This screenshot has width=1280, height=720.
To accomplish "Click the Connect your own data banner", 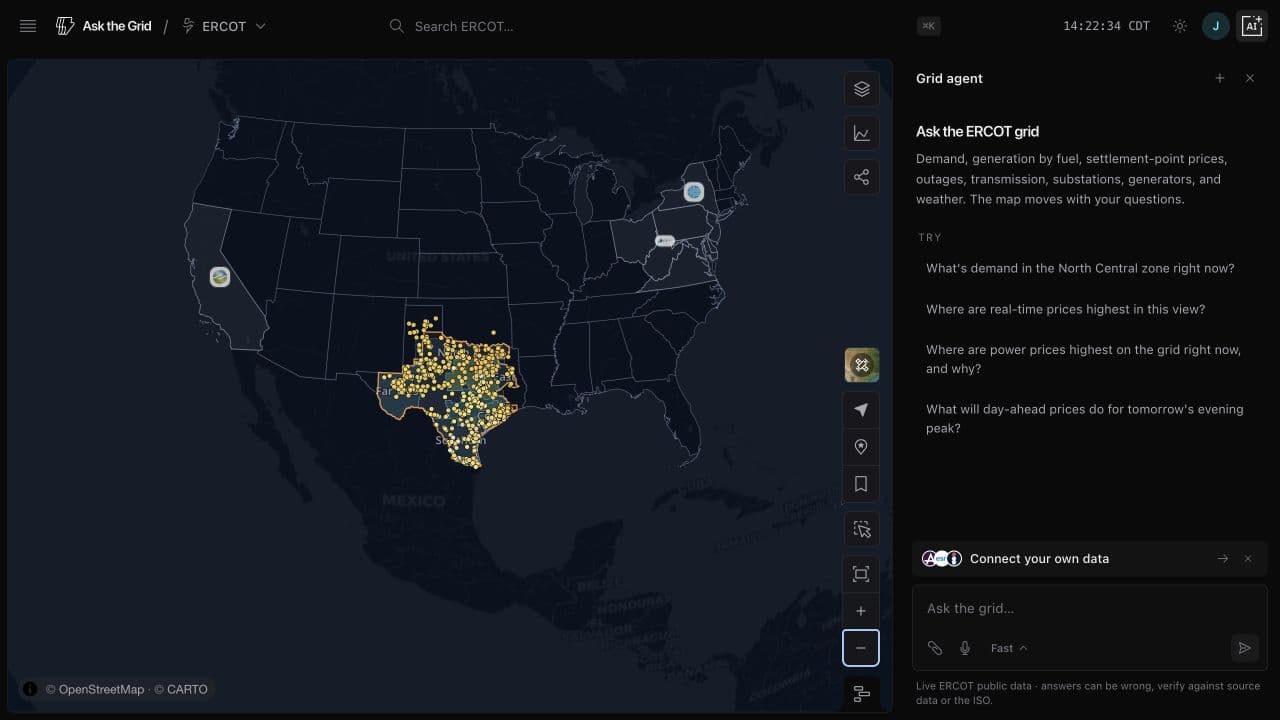I will (x=1089, y=559).
